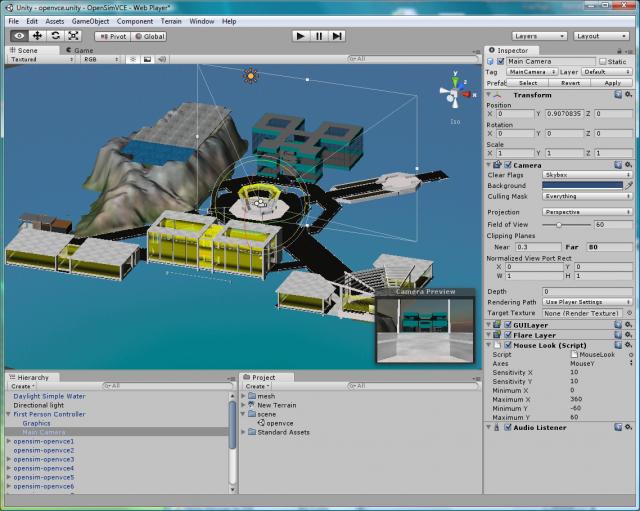Collapse the scene folder in Project
The image size is (640, 511).
243,414
